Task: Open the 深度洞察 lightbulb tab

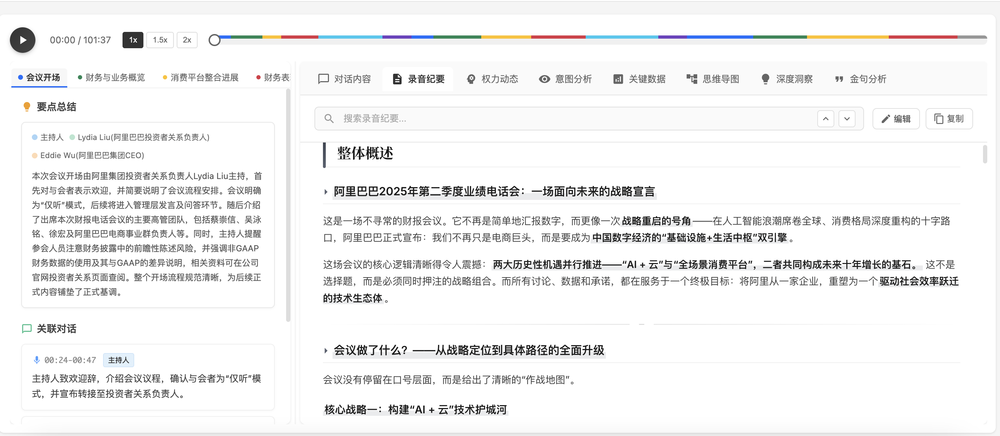Action: (787, 79)
